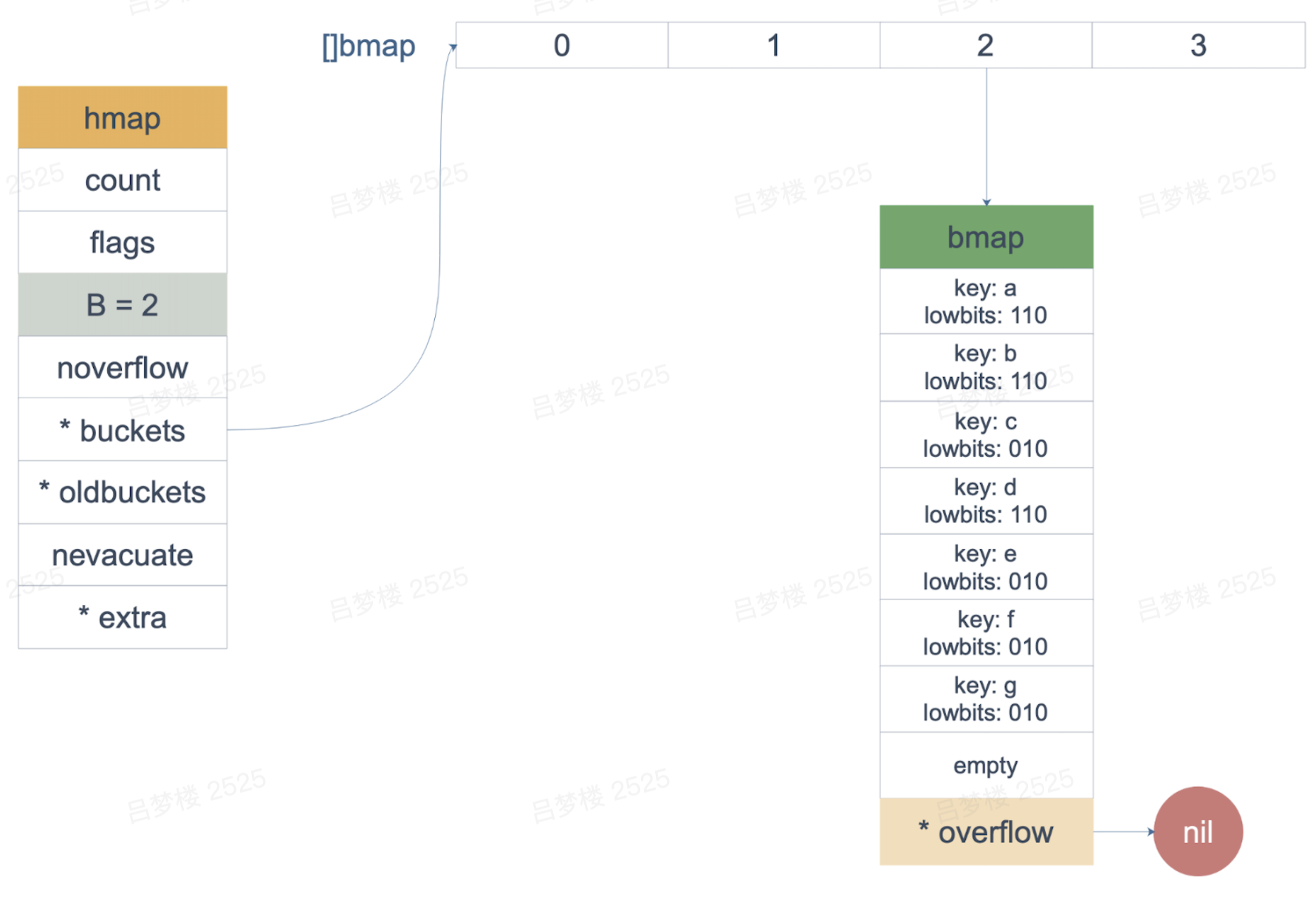This screenshot has width=1316, height=897.
Task: Click the orange hmap header box
Action: pos(123,117)
